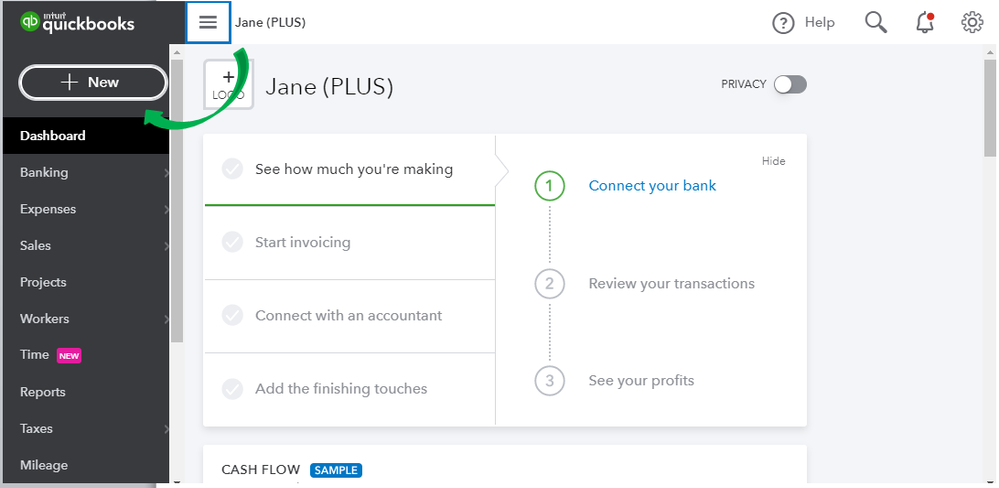Open Reports in the sidebar
Image resolution: width=999 pixels, height=488 pixels.
click(x=43, y=392)
